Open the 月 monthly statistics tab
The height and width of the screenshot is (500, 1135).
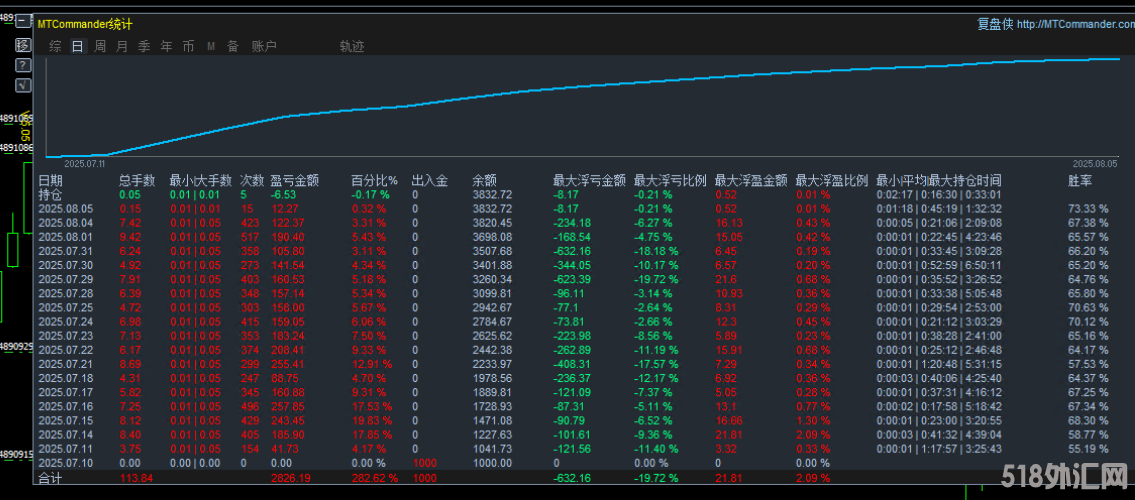(122, 46)
